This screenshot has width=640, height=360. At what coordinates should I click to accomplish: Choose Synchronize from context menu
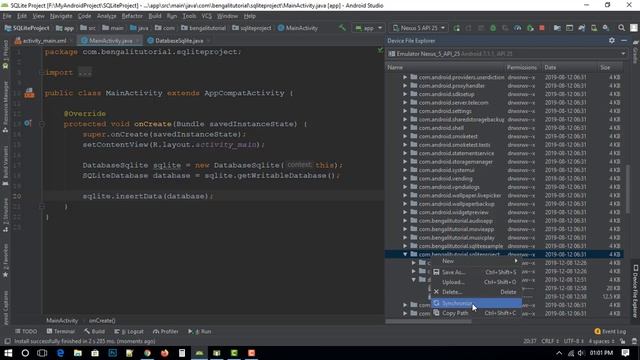[x=476, y=303]
